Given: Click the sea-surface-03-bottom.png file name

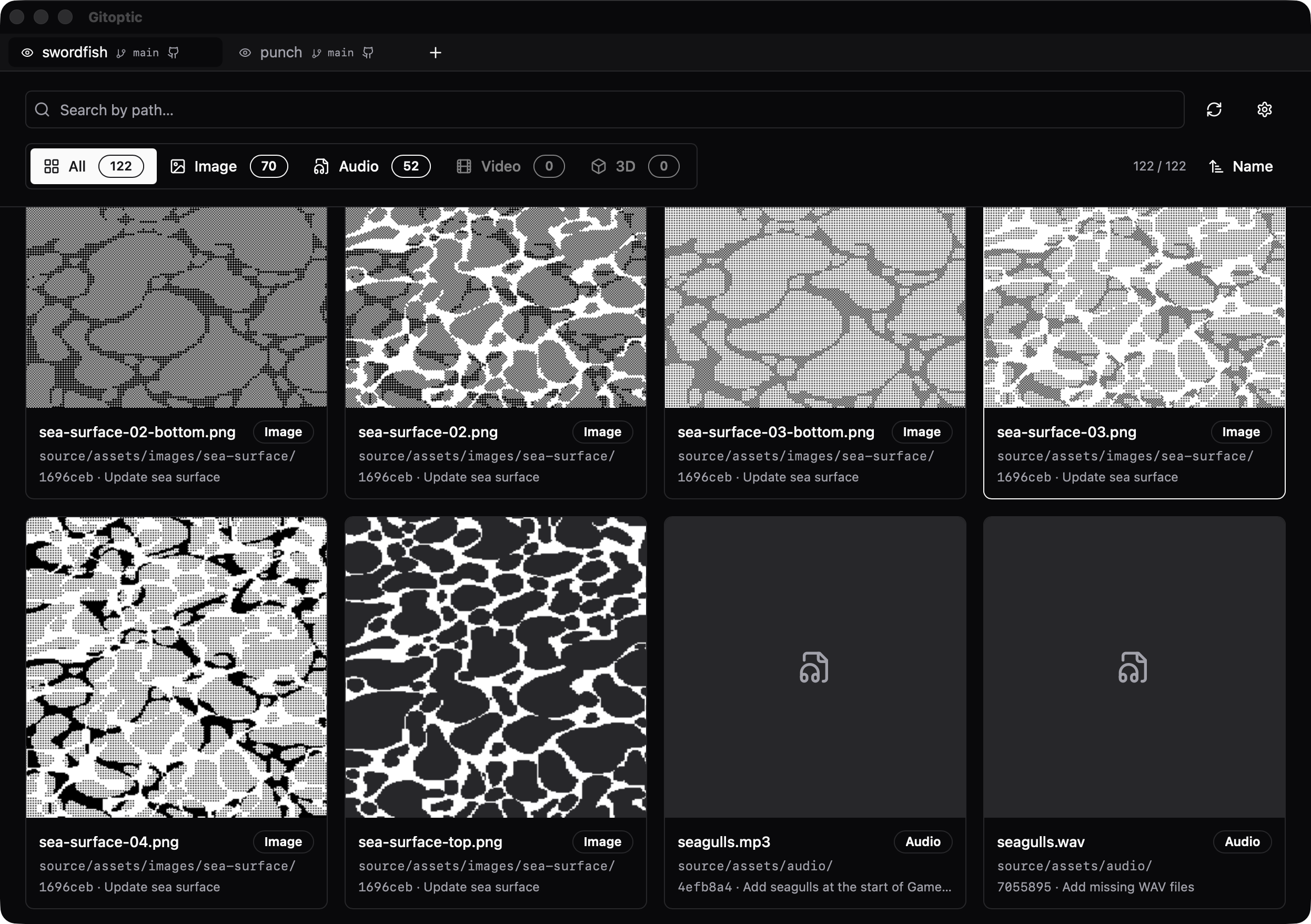Looking at the screenshot, I should pyautogui.click(x=775, y=433).
